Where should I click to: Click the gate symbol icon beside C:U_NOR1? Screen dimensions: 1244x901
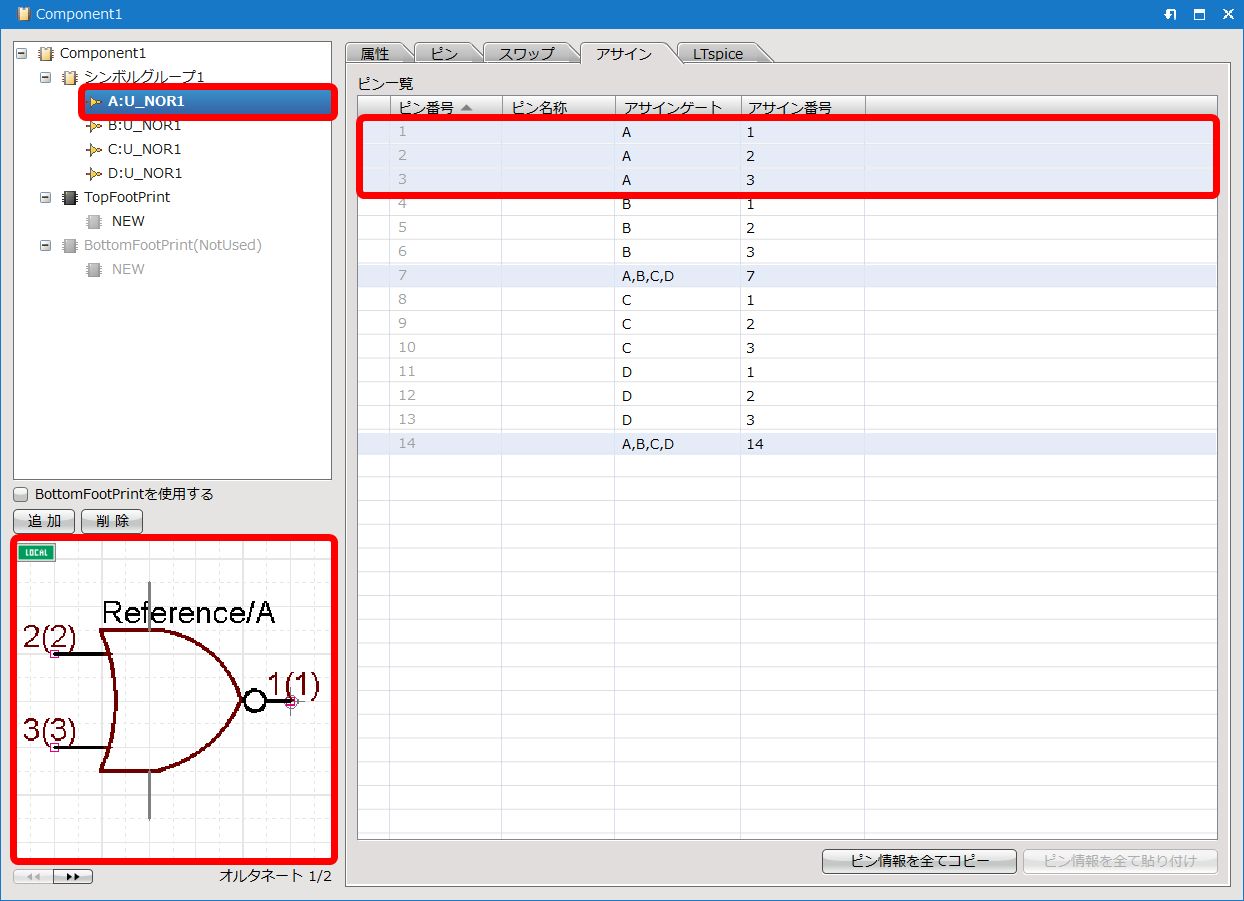94,149
